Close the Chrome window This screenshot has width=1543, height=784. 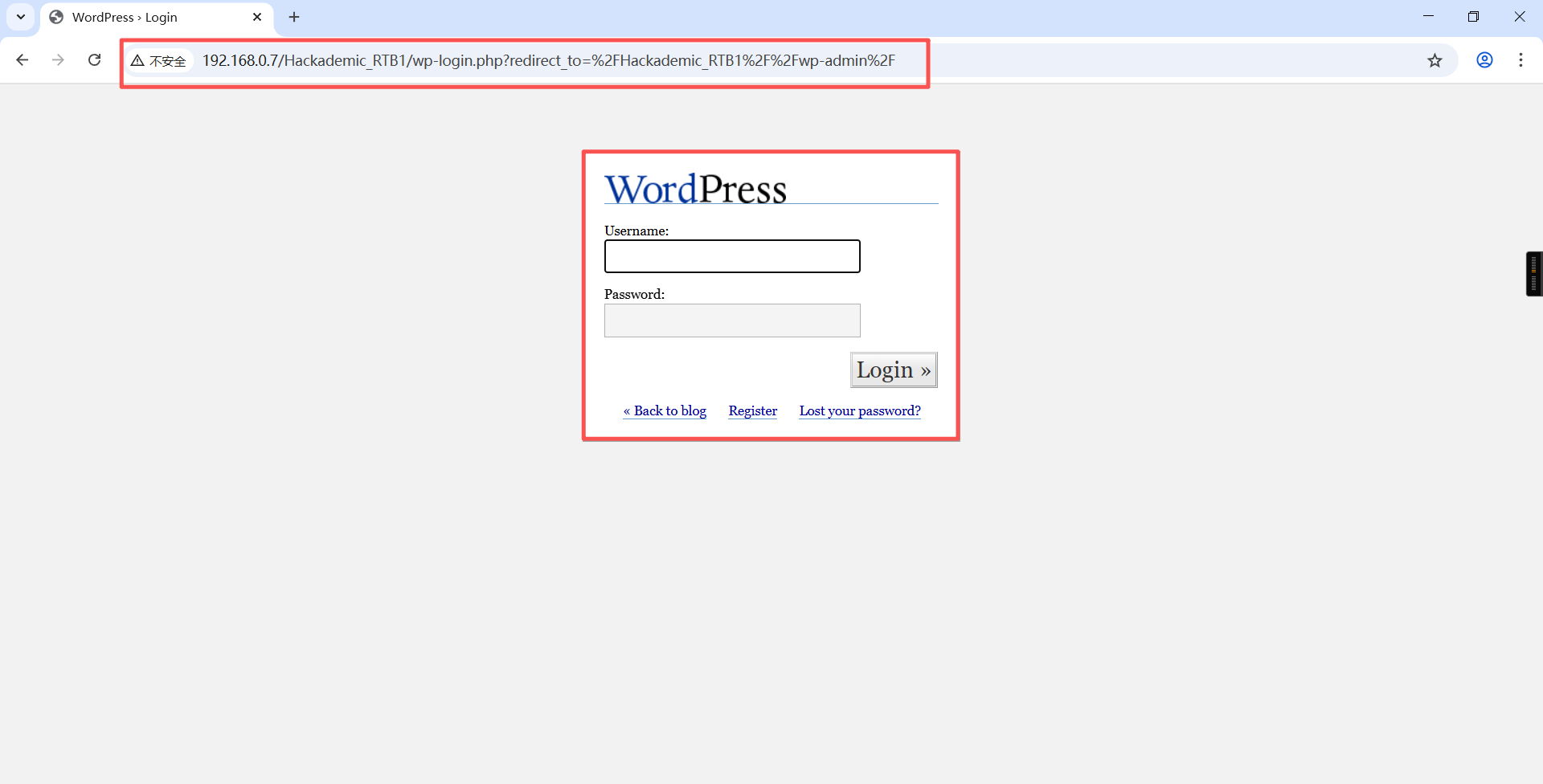click(1519, 17)
